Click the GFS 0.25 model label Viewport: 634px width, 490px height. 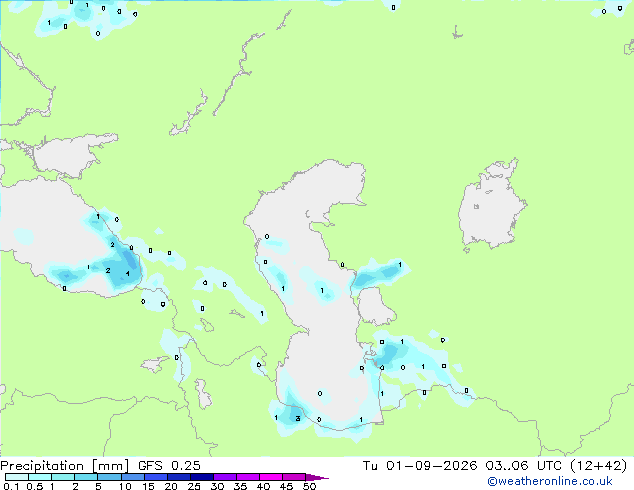[x=169, y=465]
